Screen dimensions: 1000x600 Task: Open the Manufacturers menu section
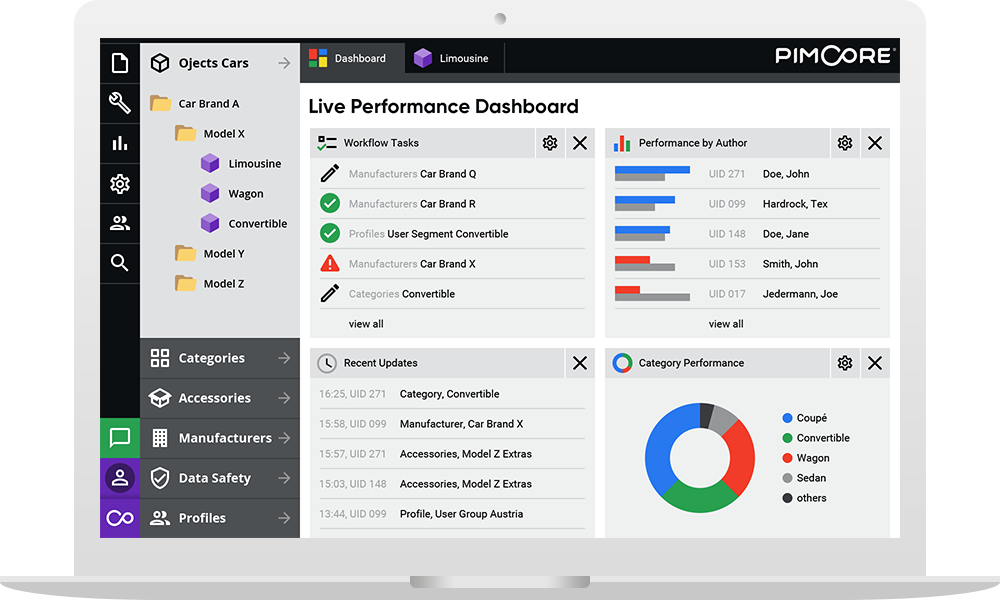[220, 438]
